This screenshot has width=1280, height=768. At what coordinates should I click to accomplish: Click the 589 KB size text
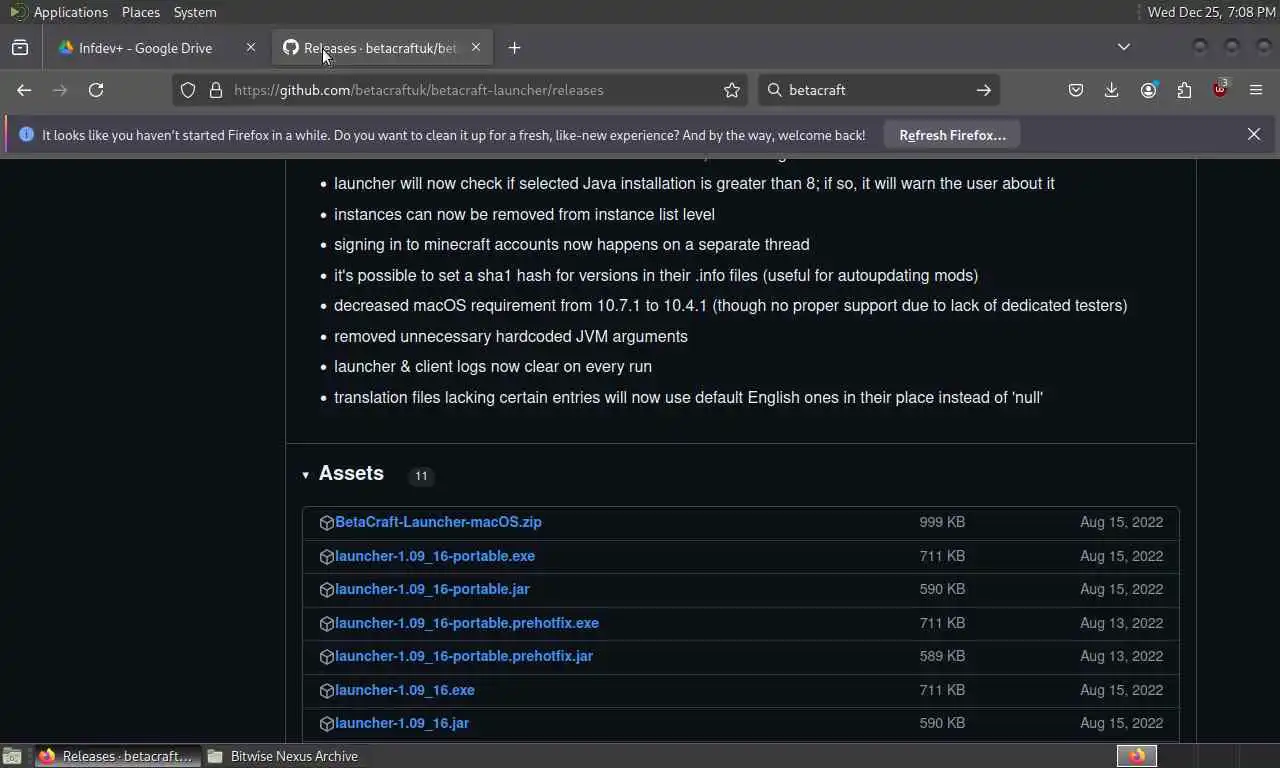point(942,656)
